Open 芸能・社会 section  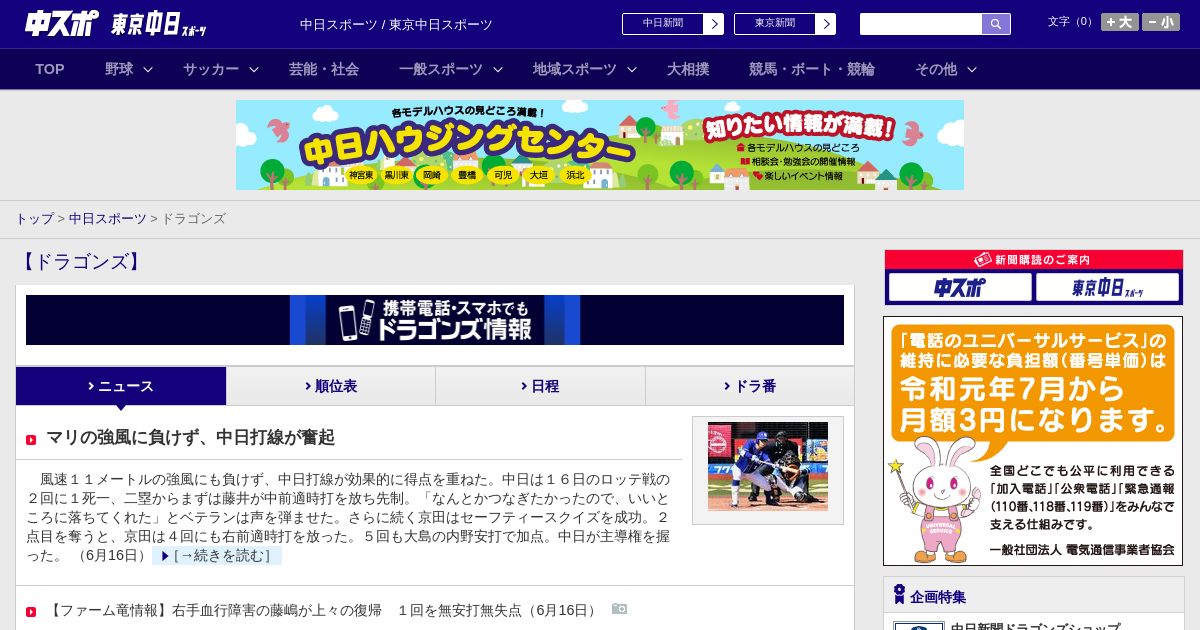(324, 69)
